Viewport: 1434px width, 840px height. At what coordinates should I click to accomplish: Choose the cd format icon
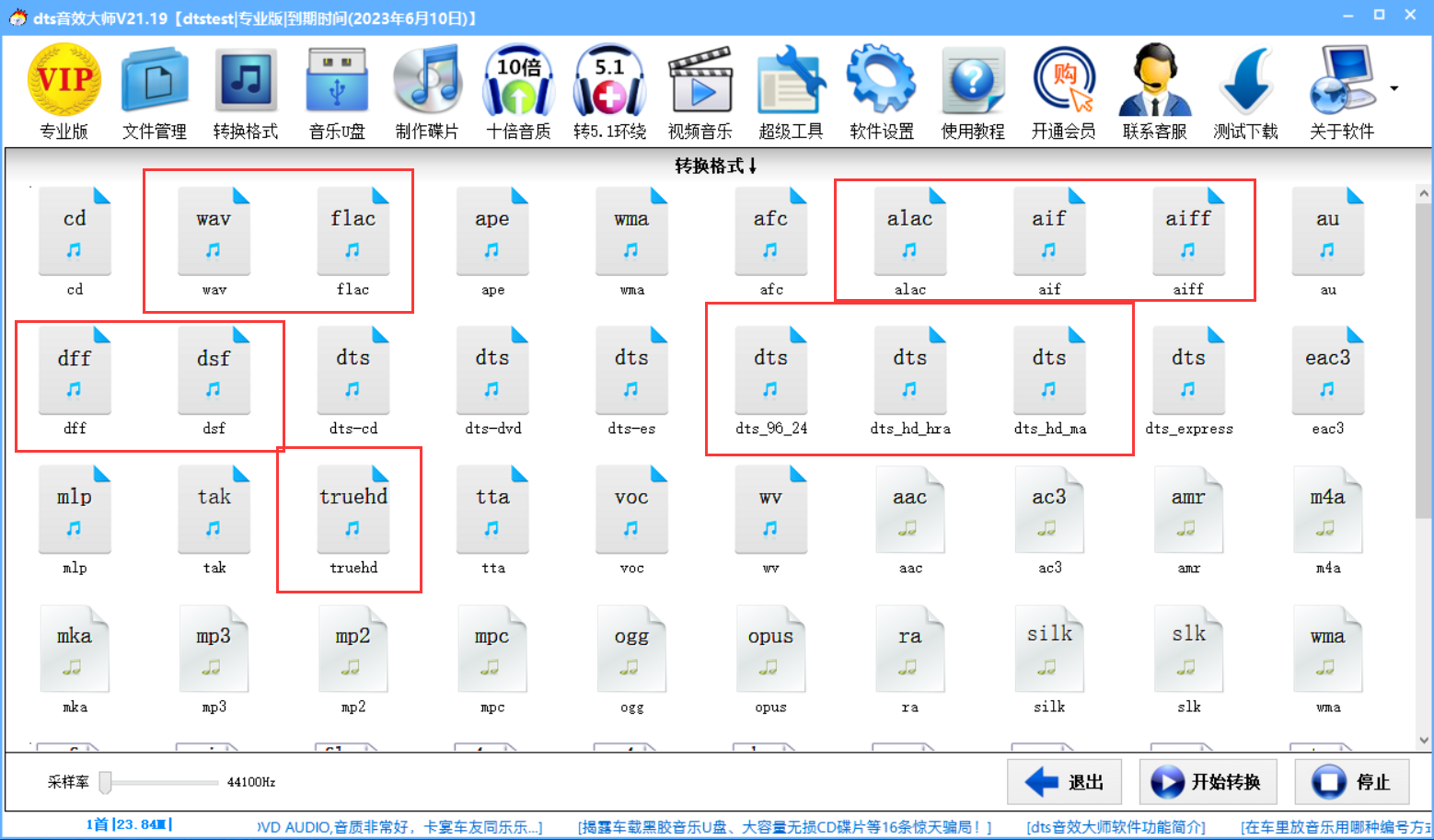coord(75,241)
